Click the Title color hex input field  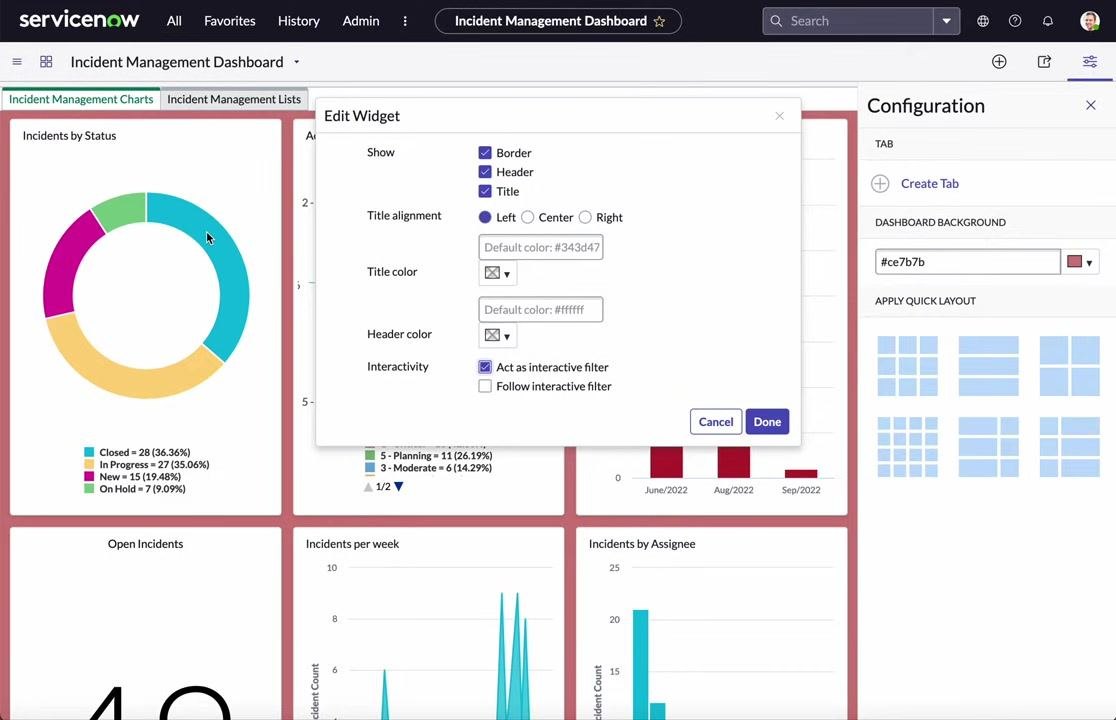pyautogui.click(x=541, y=248)
